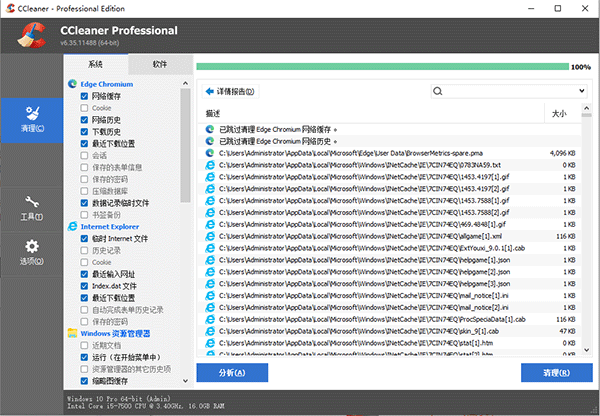Select the Internet Explorer category heading
The width and height of the screenshot is (600, 416).
[x=109, y=227]
